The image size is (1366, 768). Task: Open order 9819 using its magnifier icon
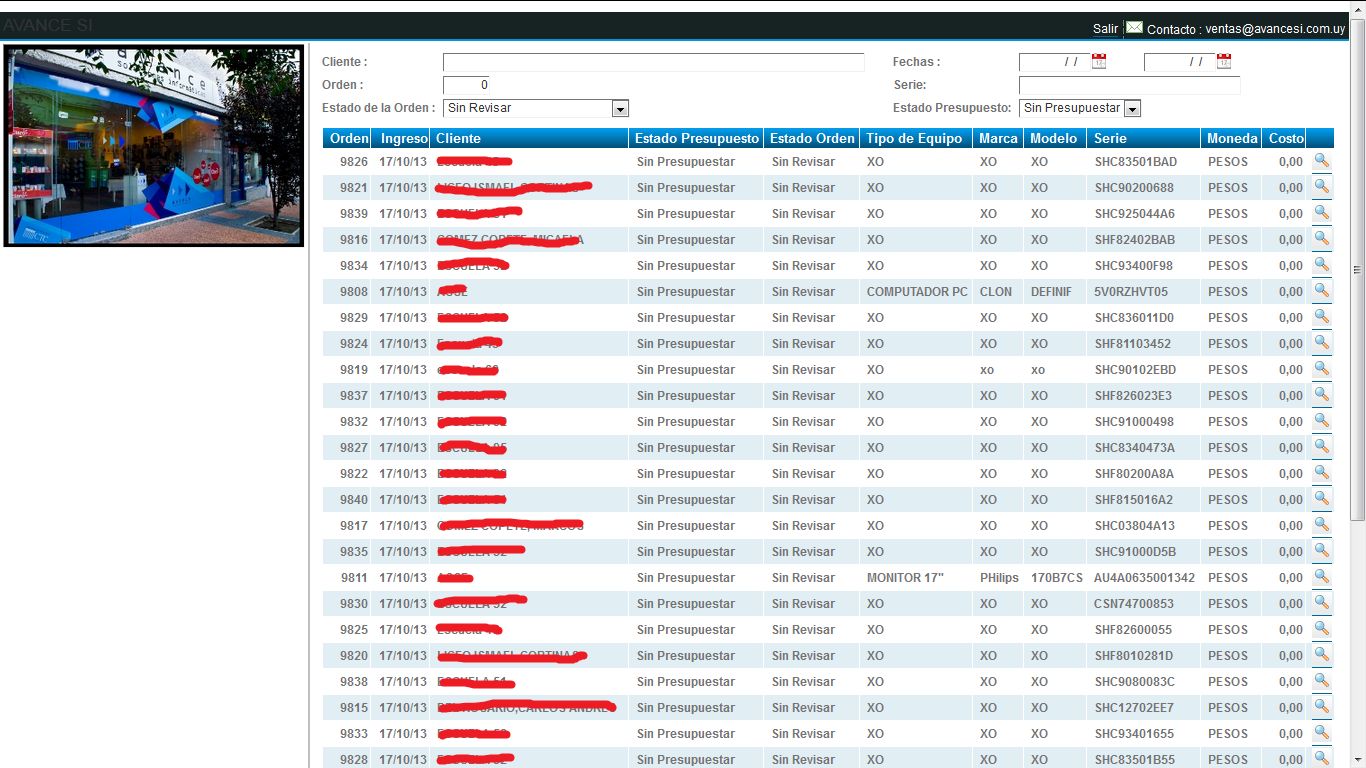click(1321, 369)
